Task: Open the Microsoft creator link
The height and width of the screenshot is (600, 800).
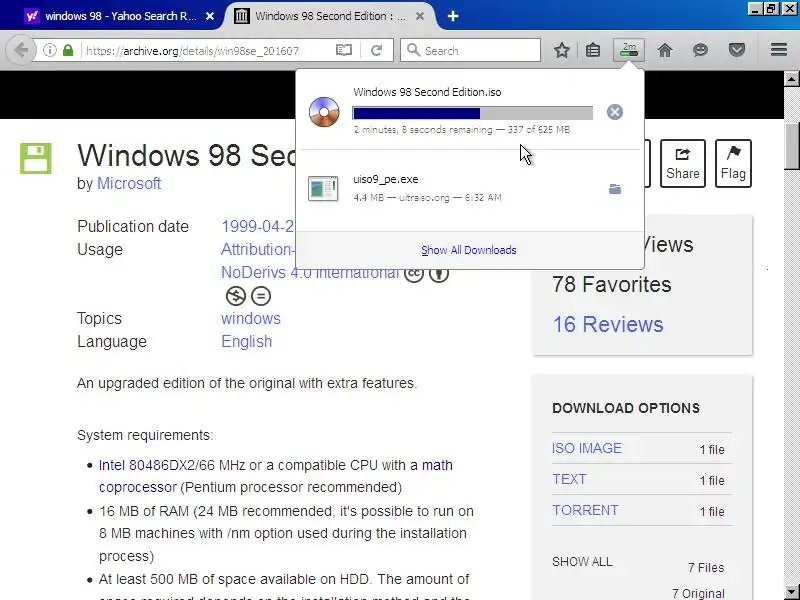Action: click(x=129, y=183)
